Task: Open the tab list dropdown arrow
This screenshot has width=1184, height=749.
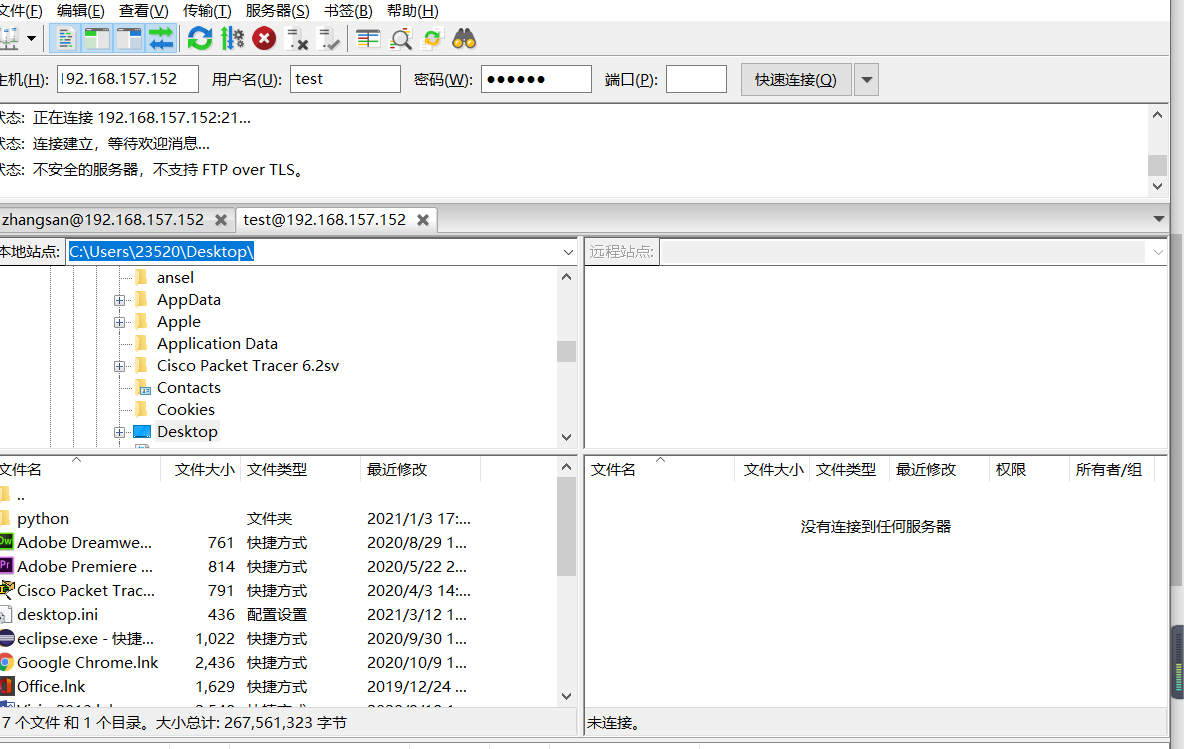Action: pos(1158,219)
